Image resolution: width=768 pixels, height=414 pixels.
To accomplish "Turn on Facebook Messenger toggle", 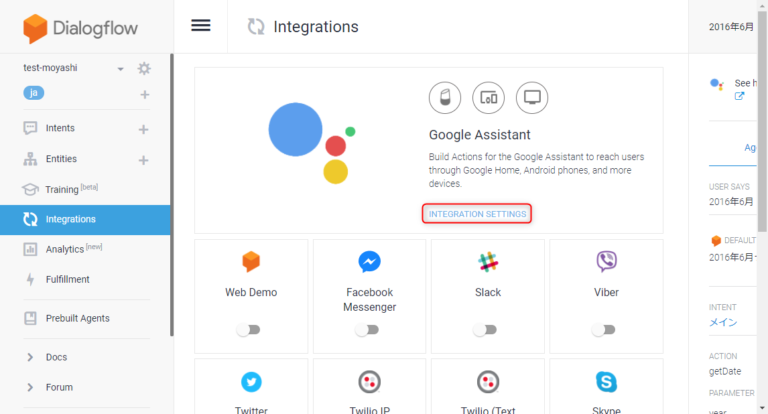I will [x=368, y=329].
